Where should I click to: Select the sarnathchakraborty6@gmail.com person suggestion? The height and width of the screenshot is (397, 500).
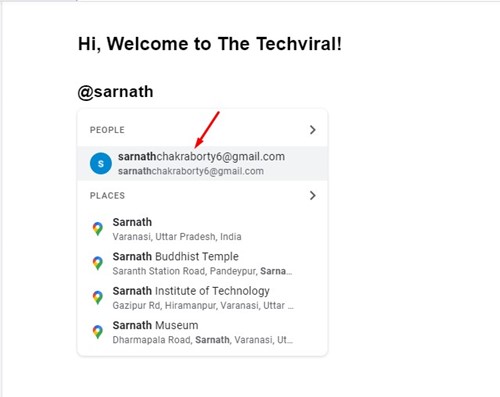(x=202, y=163)
